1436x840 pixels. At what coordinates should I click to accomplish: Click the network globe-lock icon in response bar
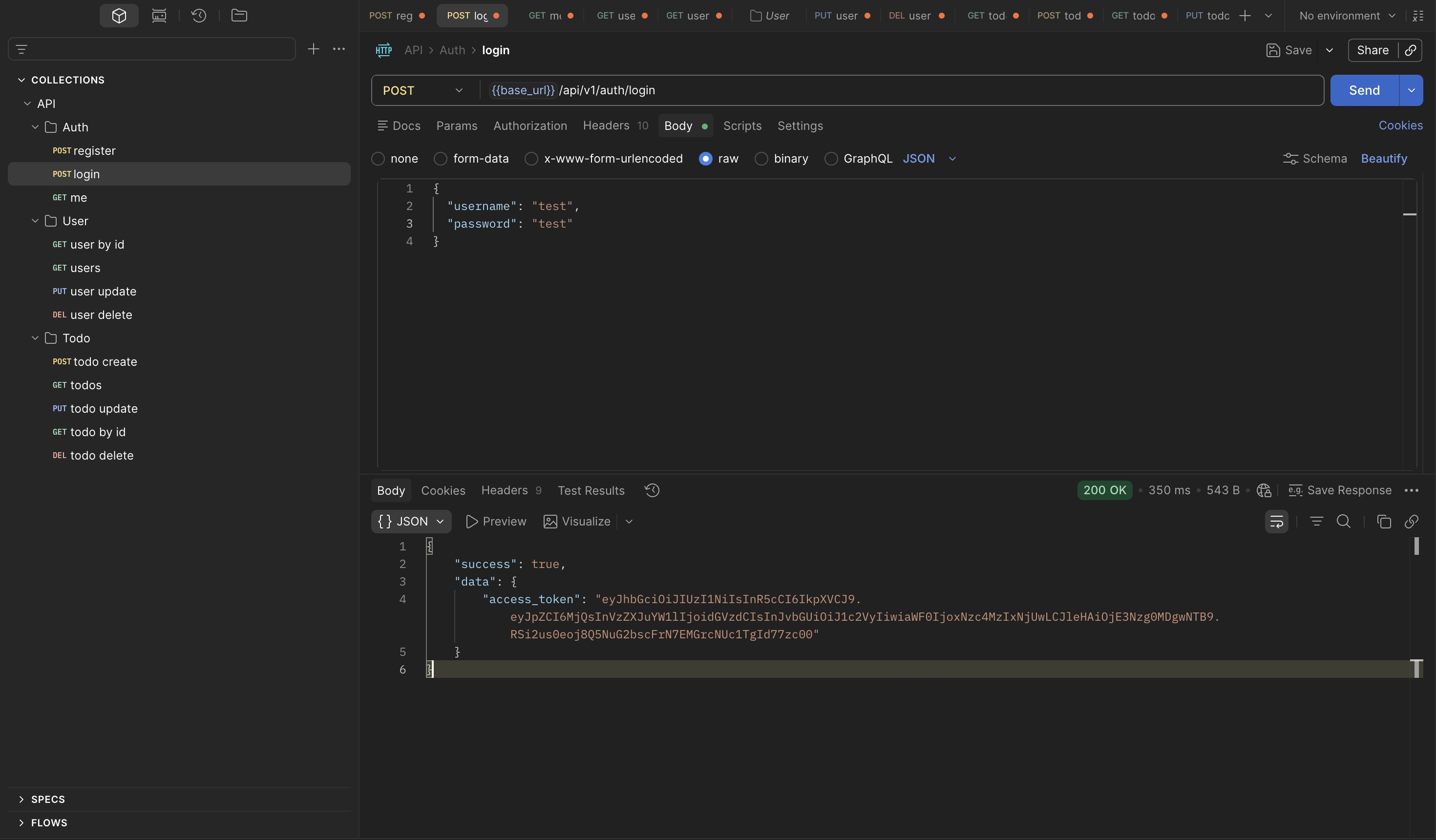[1263, 490]
